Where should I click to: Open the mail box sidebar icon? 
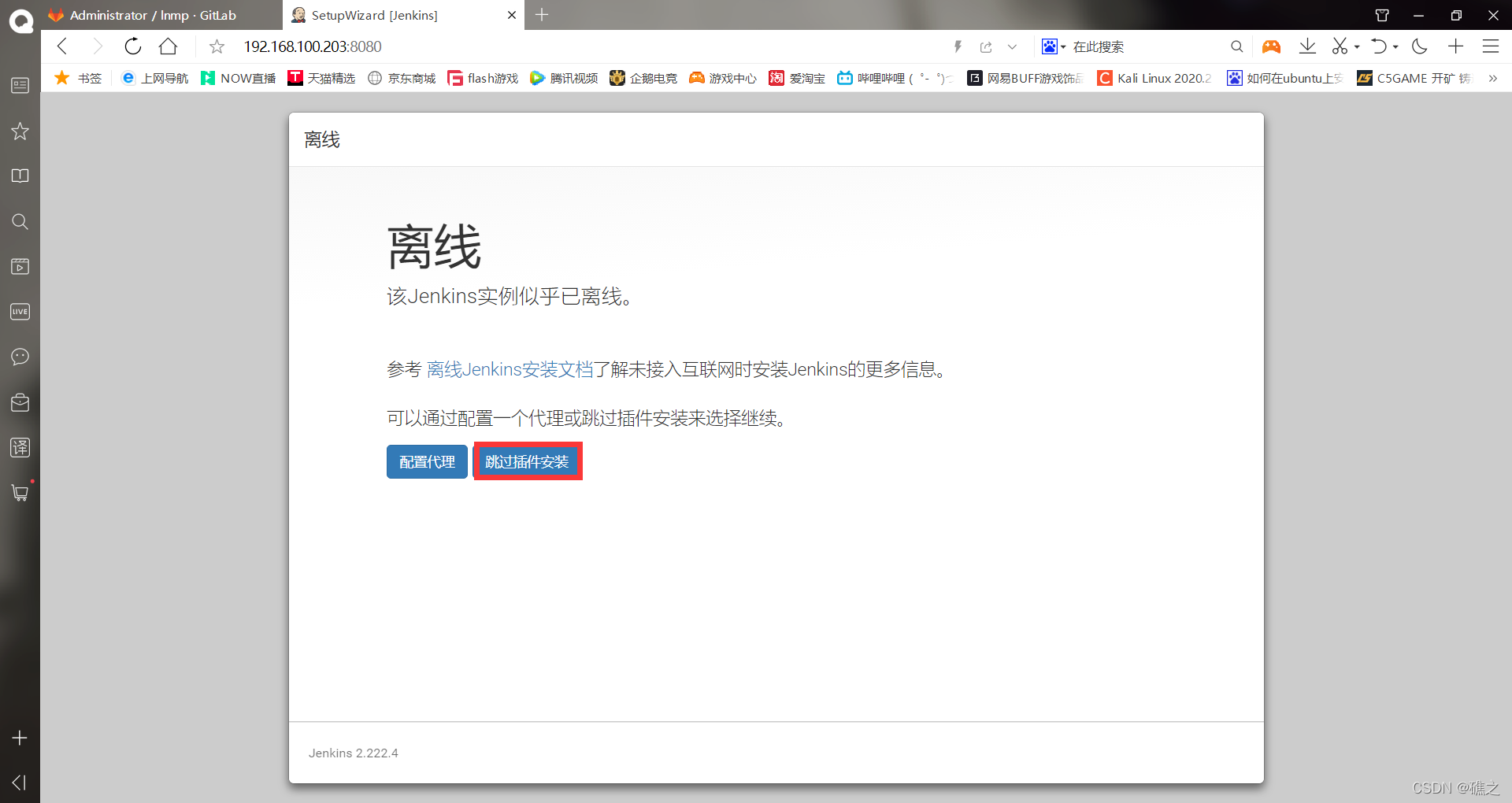click(20, 402)
